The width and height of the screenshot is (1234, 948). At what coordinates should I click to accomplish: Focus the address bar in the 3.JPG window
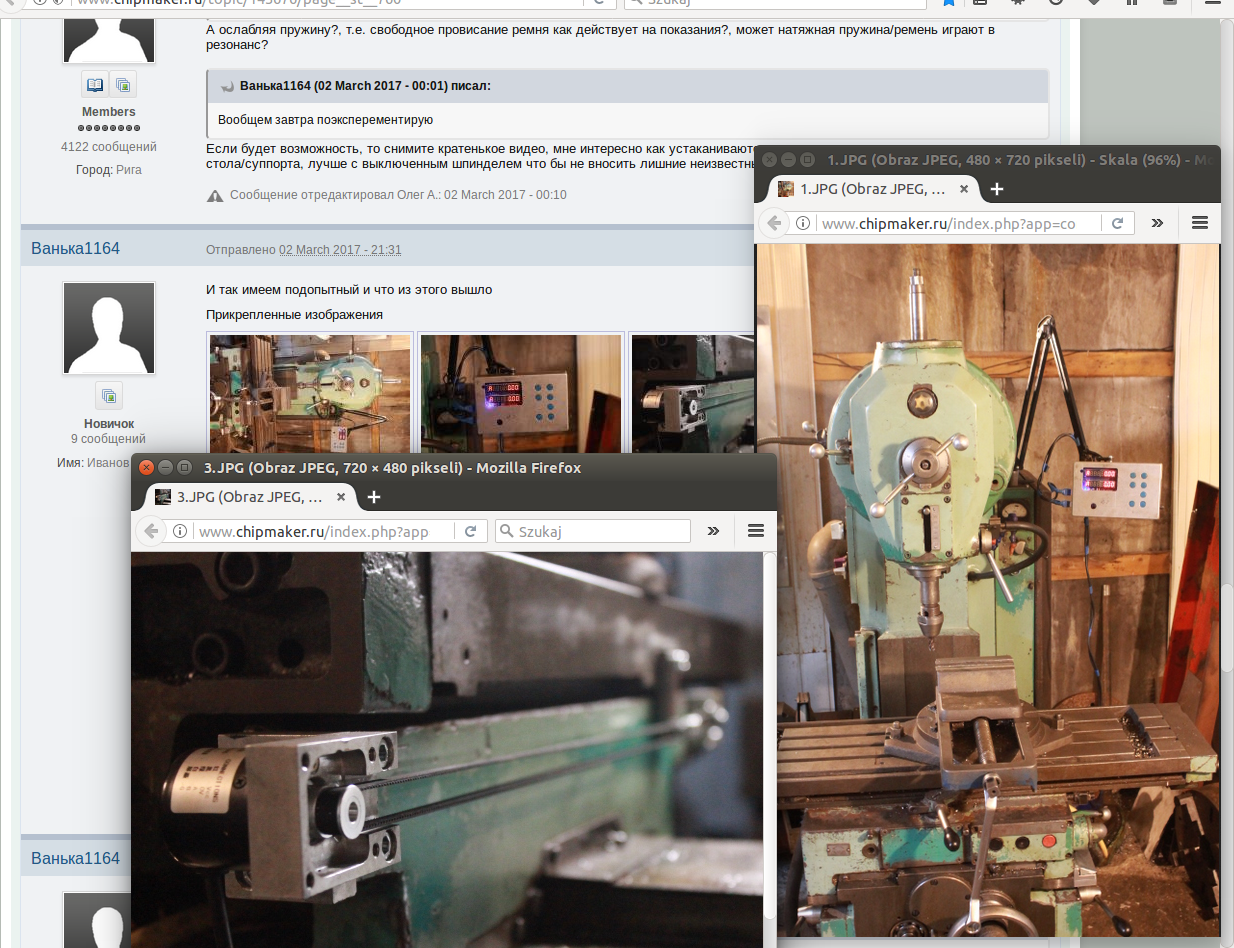[323, 531]
